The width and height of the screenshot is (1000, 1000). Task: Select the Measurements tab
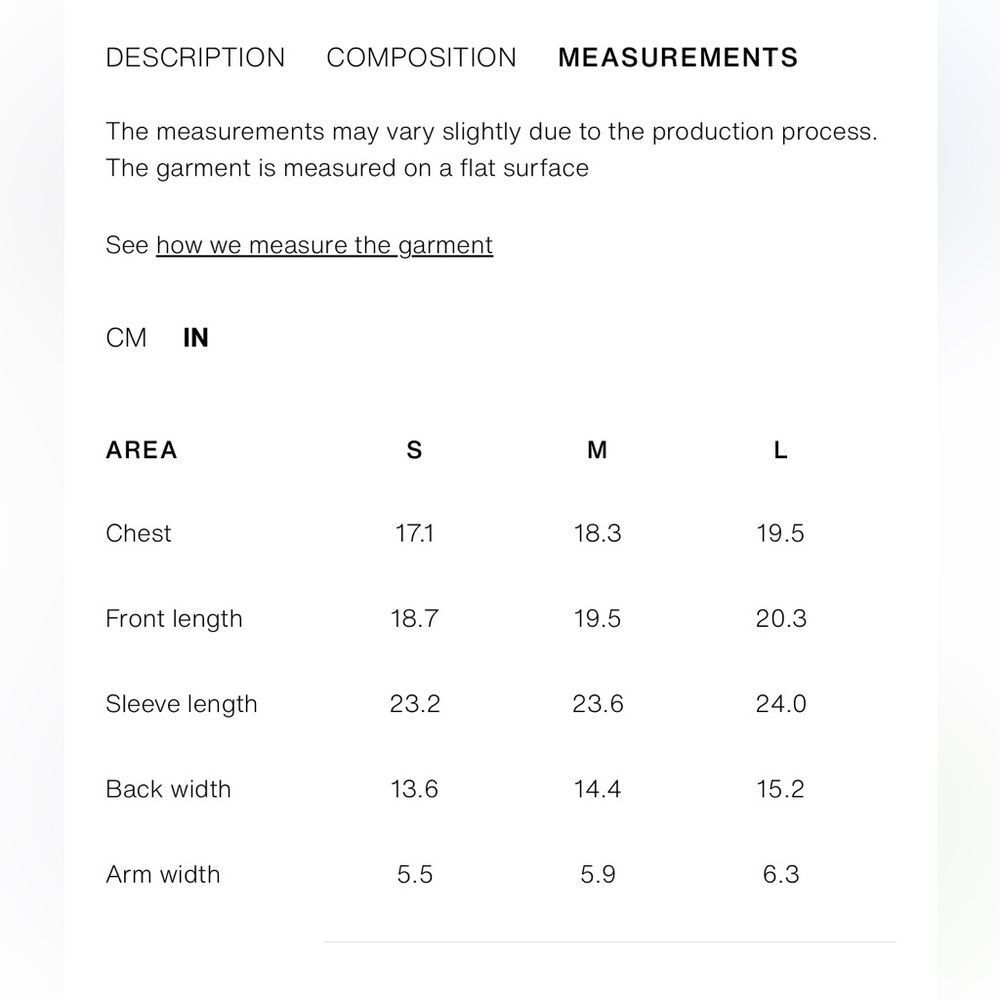coord(678,57)
